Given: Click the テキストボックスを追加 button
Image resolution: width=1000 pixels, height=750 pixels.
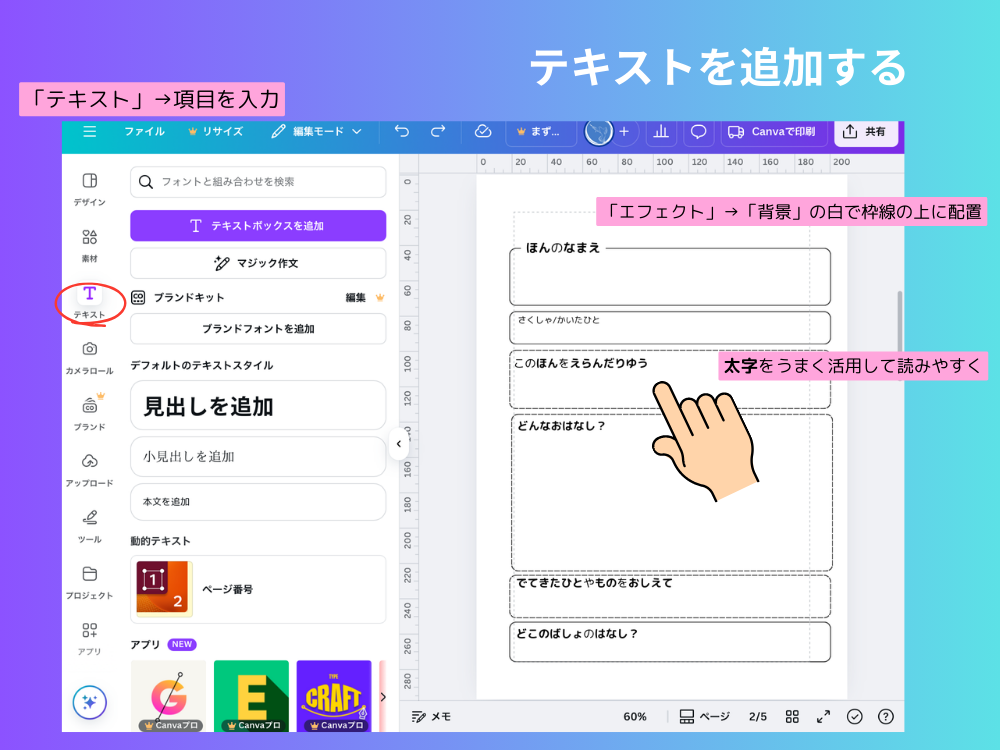Looking at the screenshot, I should (x=257, y=225).
